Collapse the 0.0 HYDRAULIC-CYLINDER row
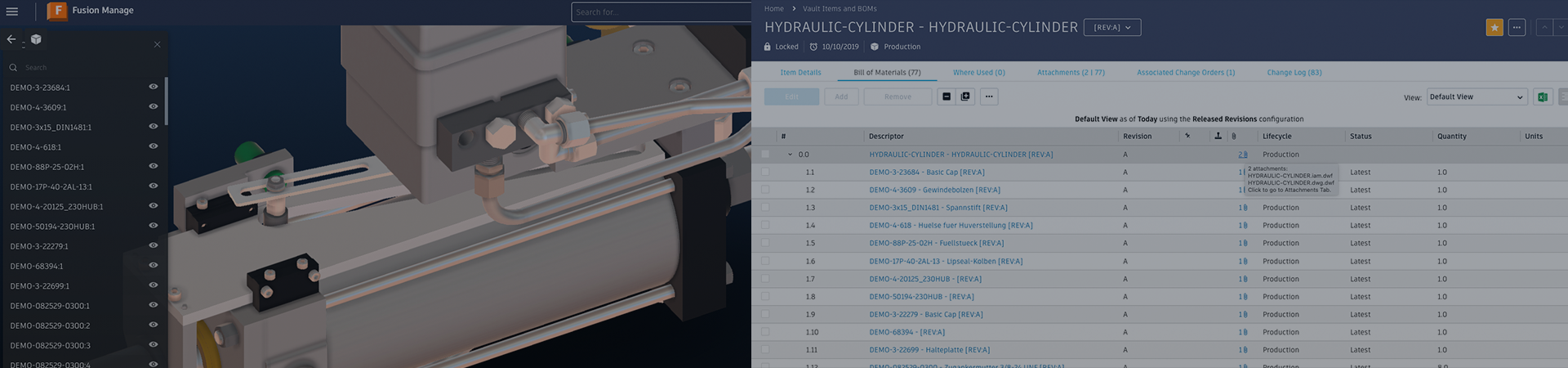Image resolution: width=1568 pixels, height=368 pixels. 790,155
